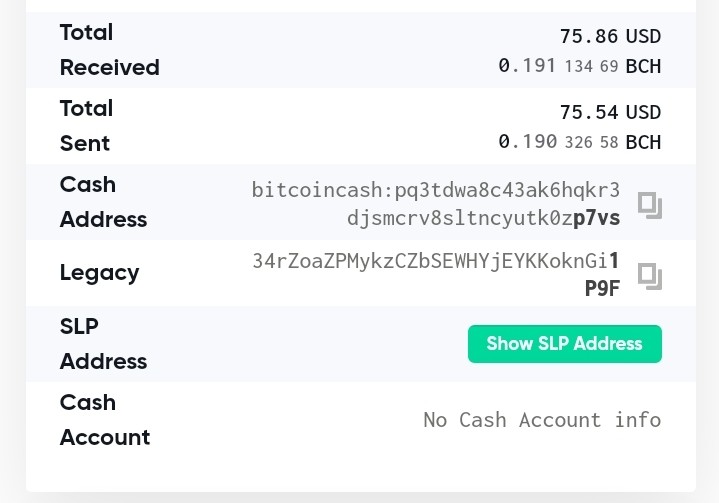Click the Cash Account label
Image resolution: width=719 pixels, height=503 pixels.
click(105, 420)
